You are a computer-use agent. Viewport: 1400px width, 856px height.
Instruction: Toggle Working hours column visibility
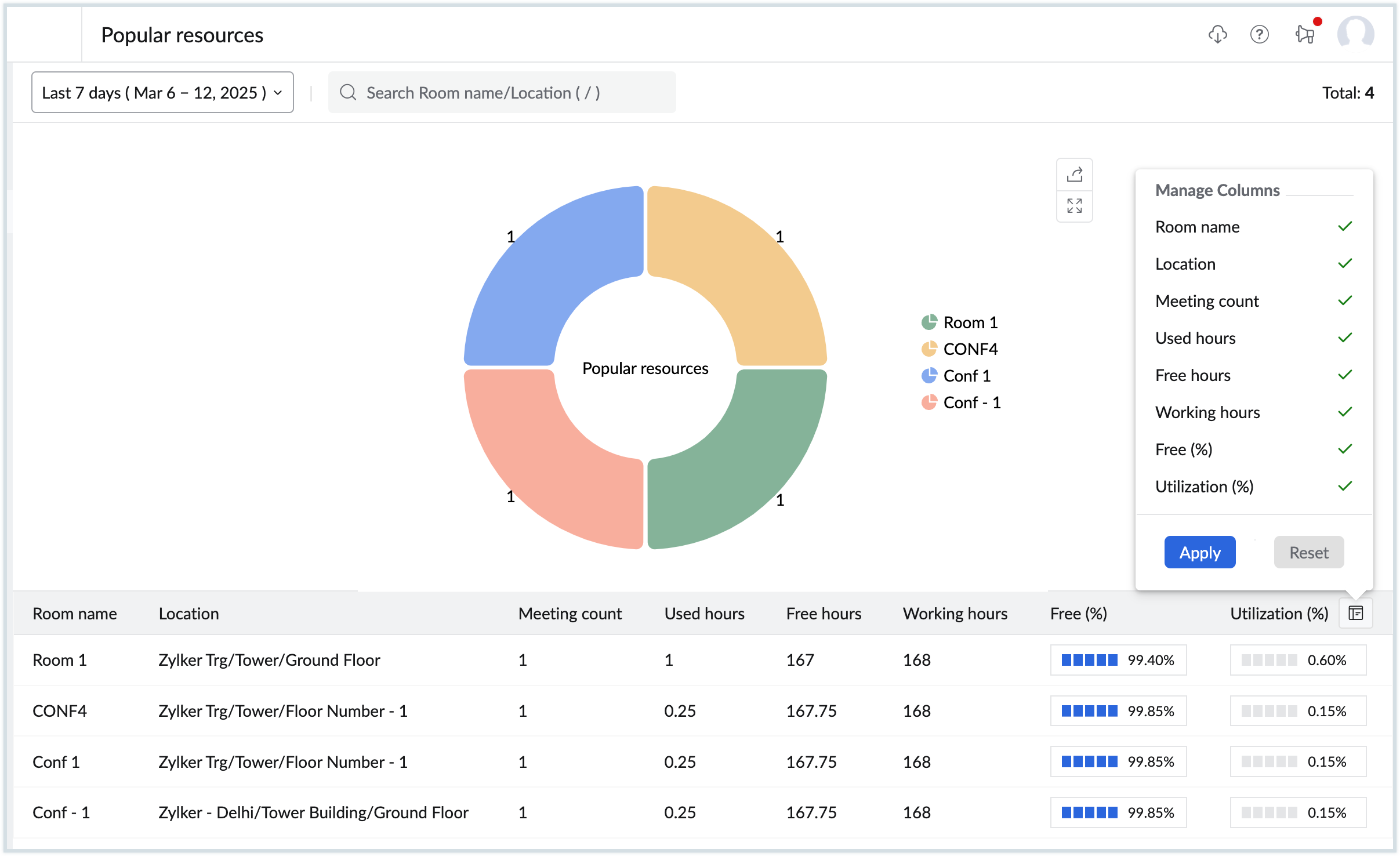pos(1345,412)
